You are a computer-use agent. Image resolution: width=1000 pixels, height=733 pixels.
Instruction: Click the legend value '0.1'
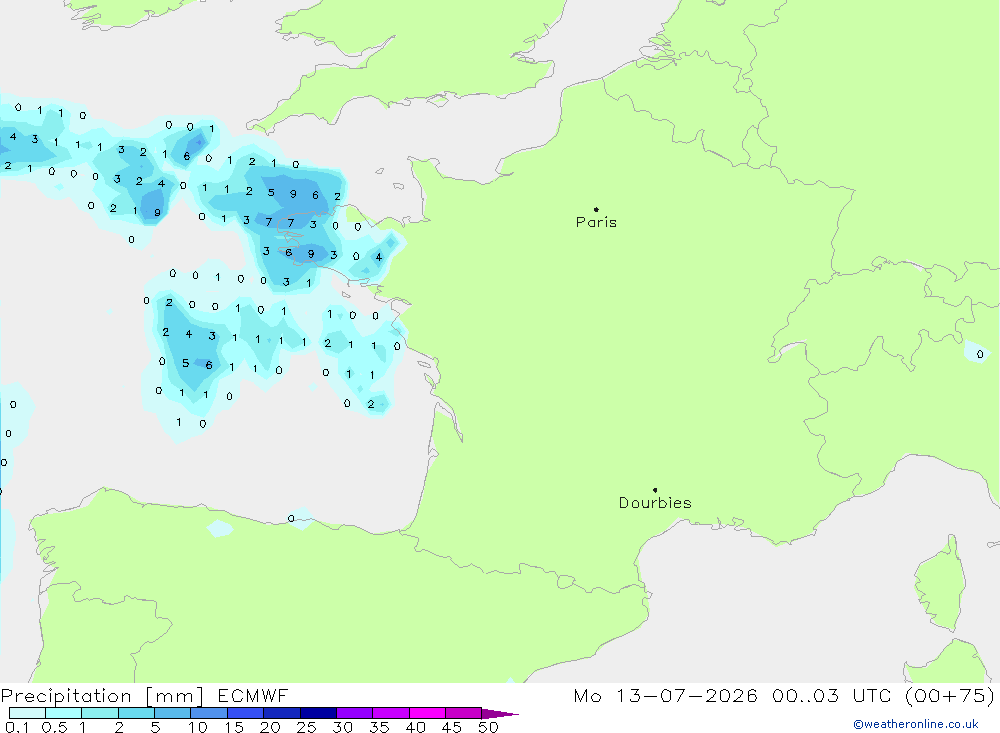(17, 727)
